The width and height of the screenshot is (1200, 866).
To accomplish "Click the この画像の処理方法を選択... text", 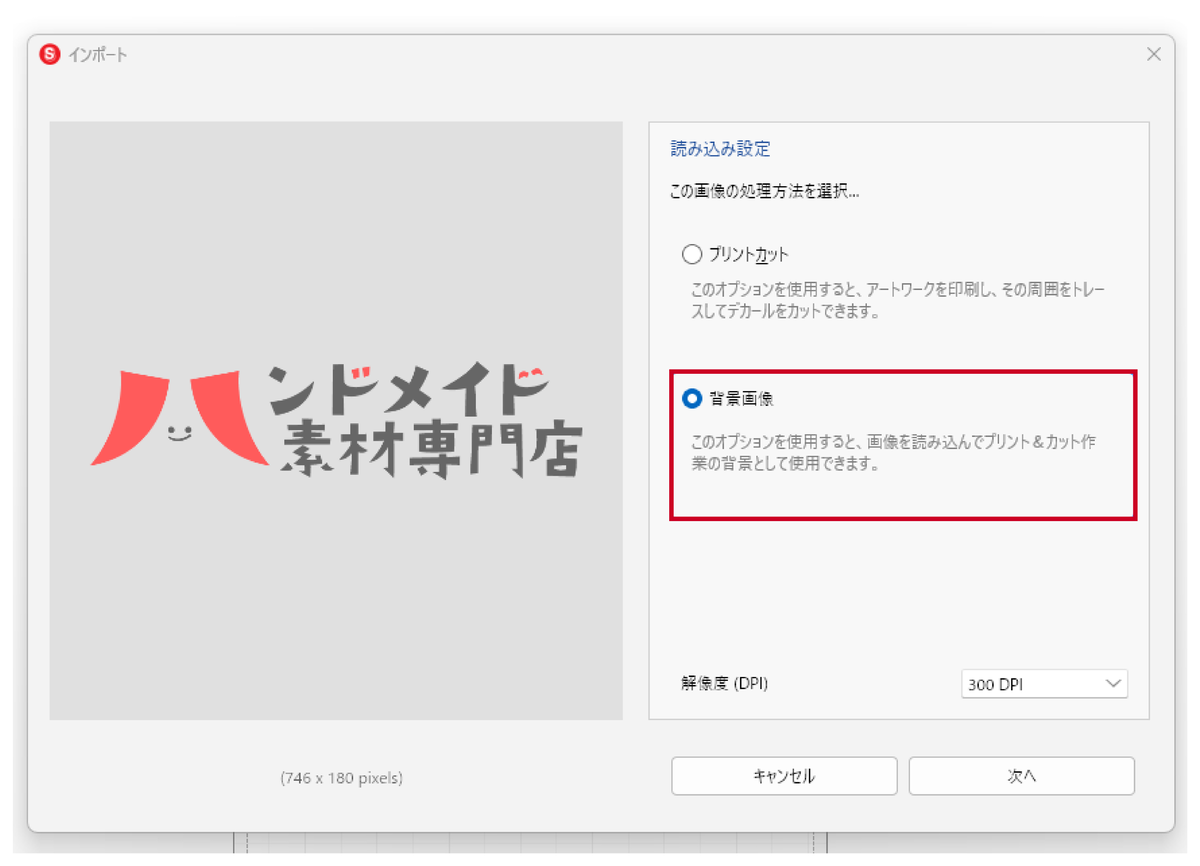I will pyautogui.click(x=764, y=191).
